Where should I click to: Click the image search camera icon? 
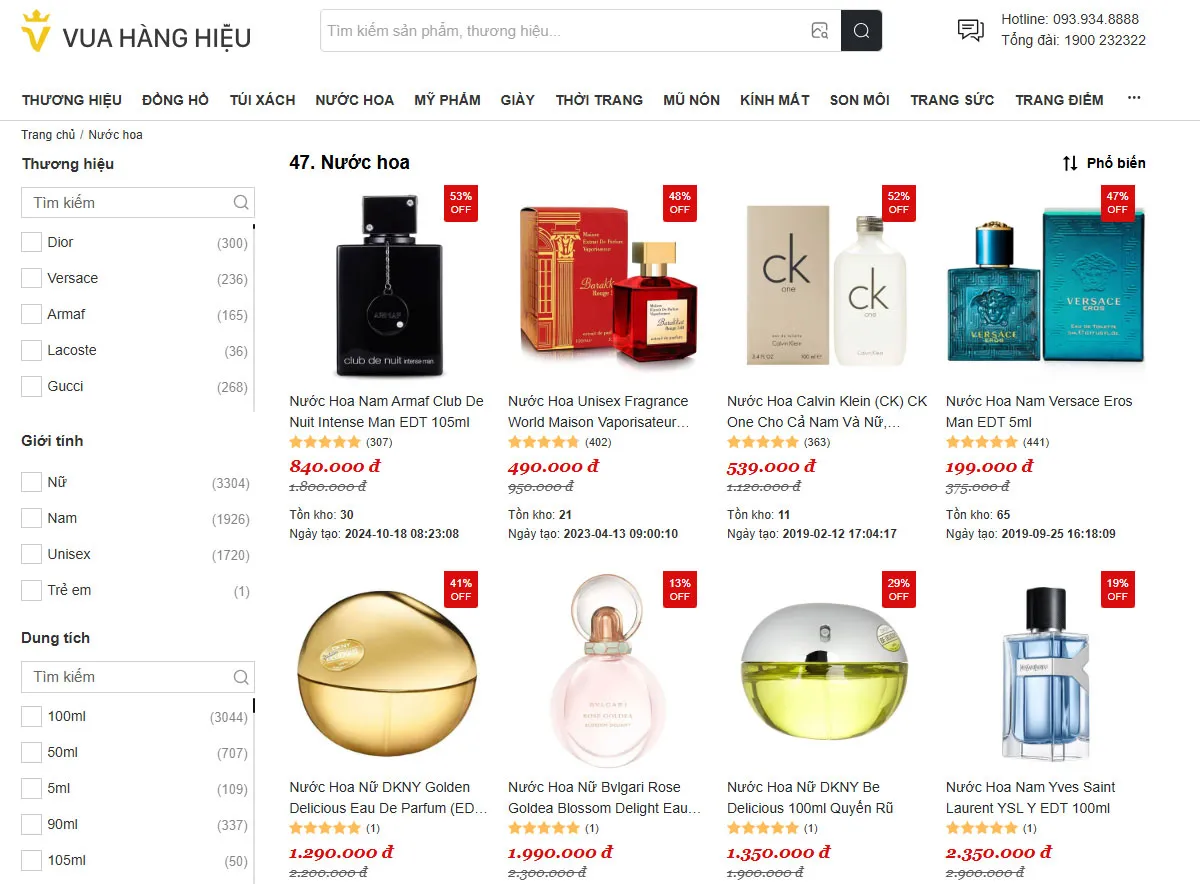(x=820, y=31)
